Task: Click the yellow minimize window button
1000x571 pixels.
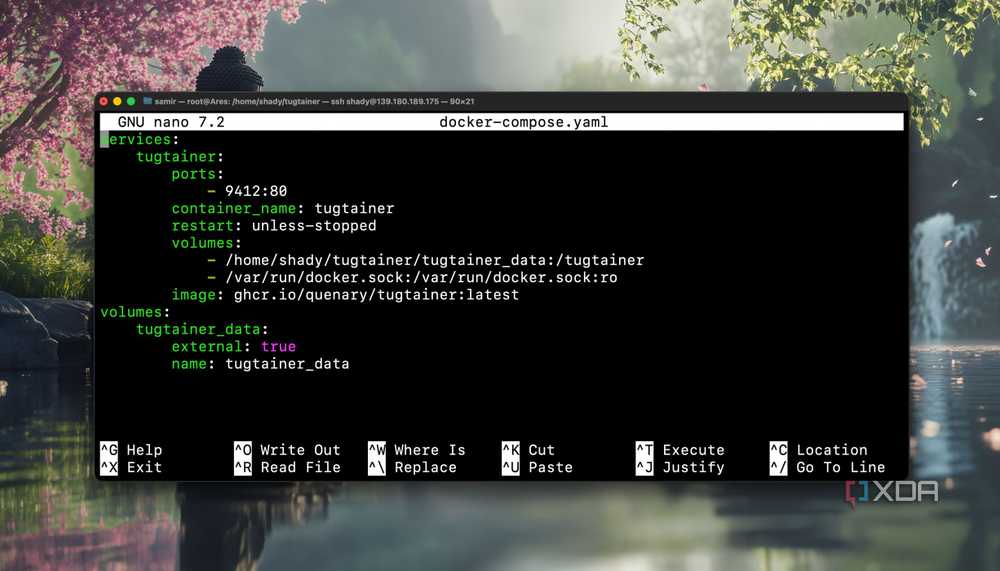Action: (x=117, y=101)
